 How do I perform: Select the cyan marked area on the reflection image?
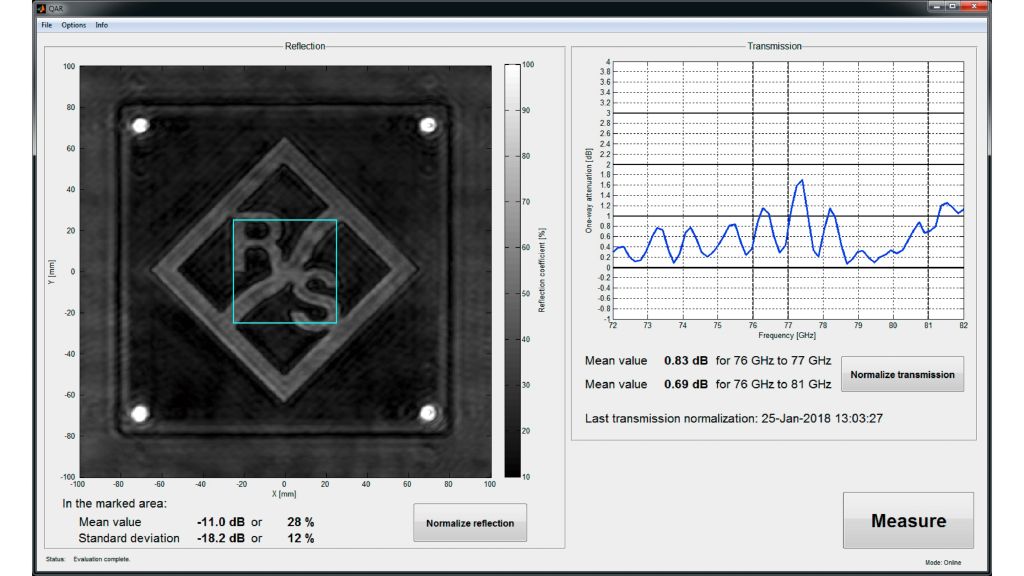[x=283, y=271]
